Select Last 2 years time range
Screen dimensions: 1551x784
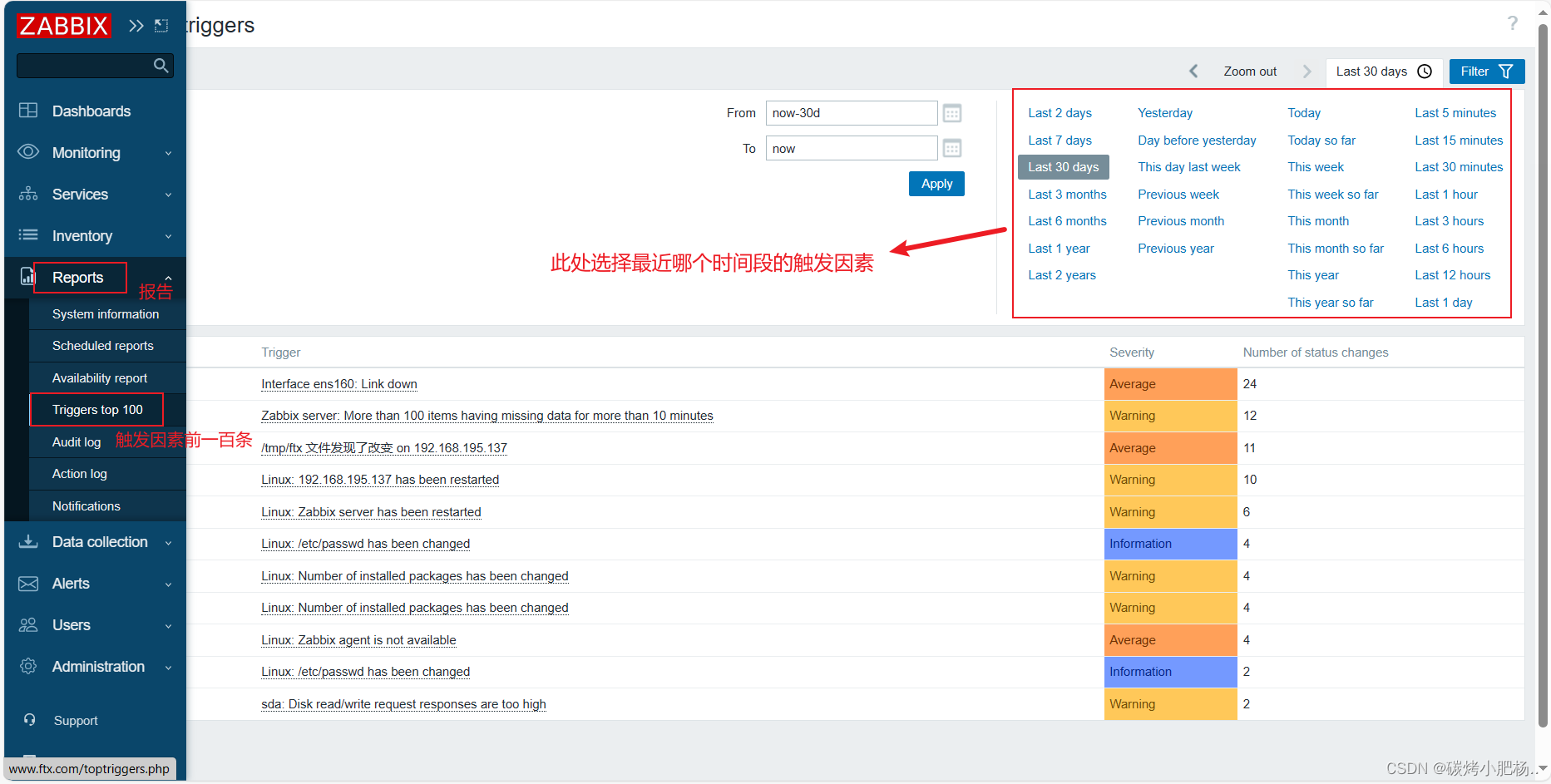click(1062, 275)
